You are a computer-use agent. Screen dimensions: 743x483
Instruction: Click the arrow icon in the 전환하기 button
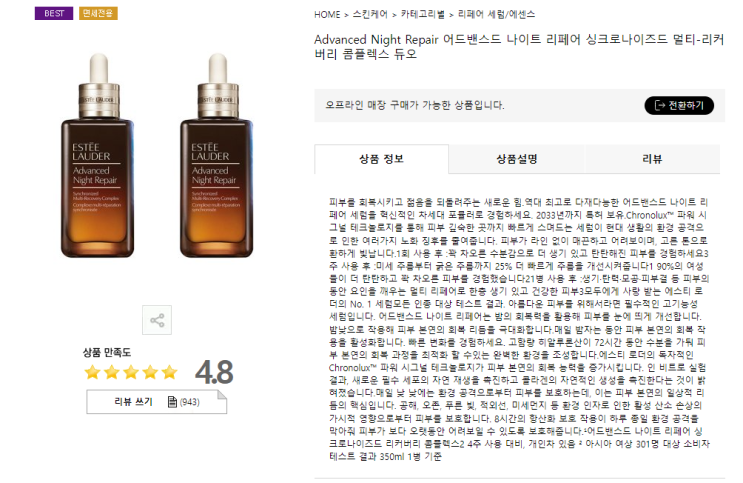click(660, 105)
